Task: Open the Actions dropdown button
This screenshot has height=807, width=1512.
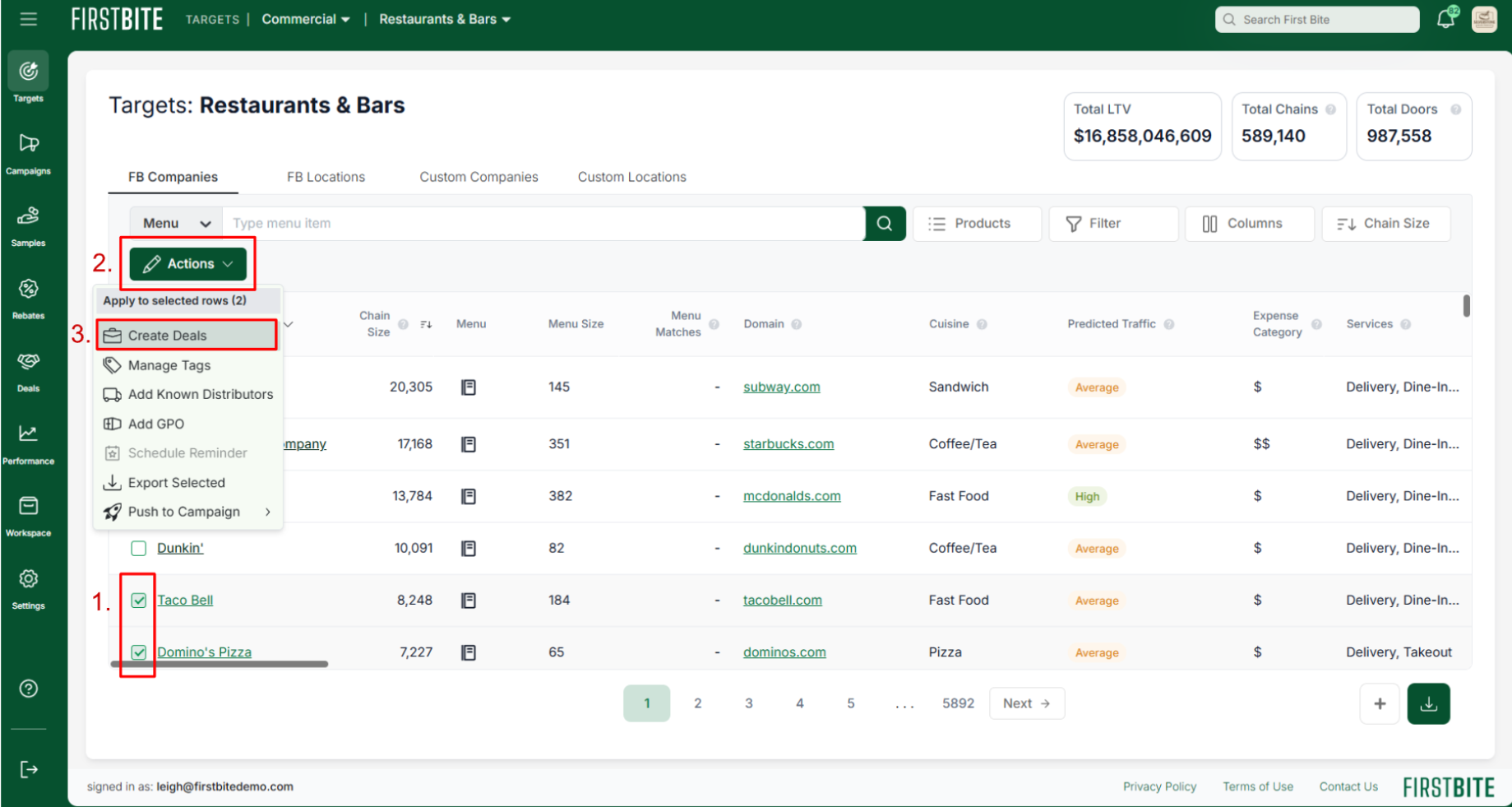Action: [x=188, y=264]
